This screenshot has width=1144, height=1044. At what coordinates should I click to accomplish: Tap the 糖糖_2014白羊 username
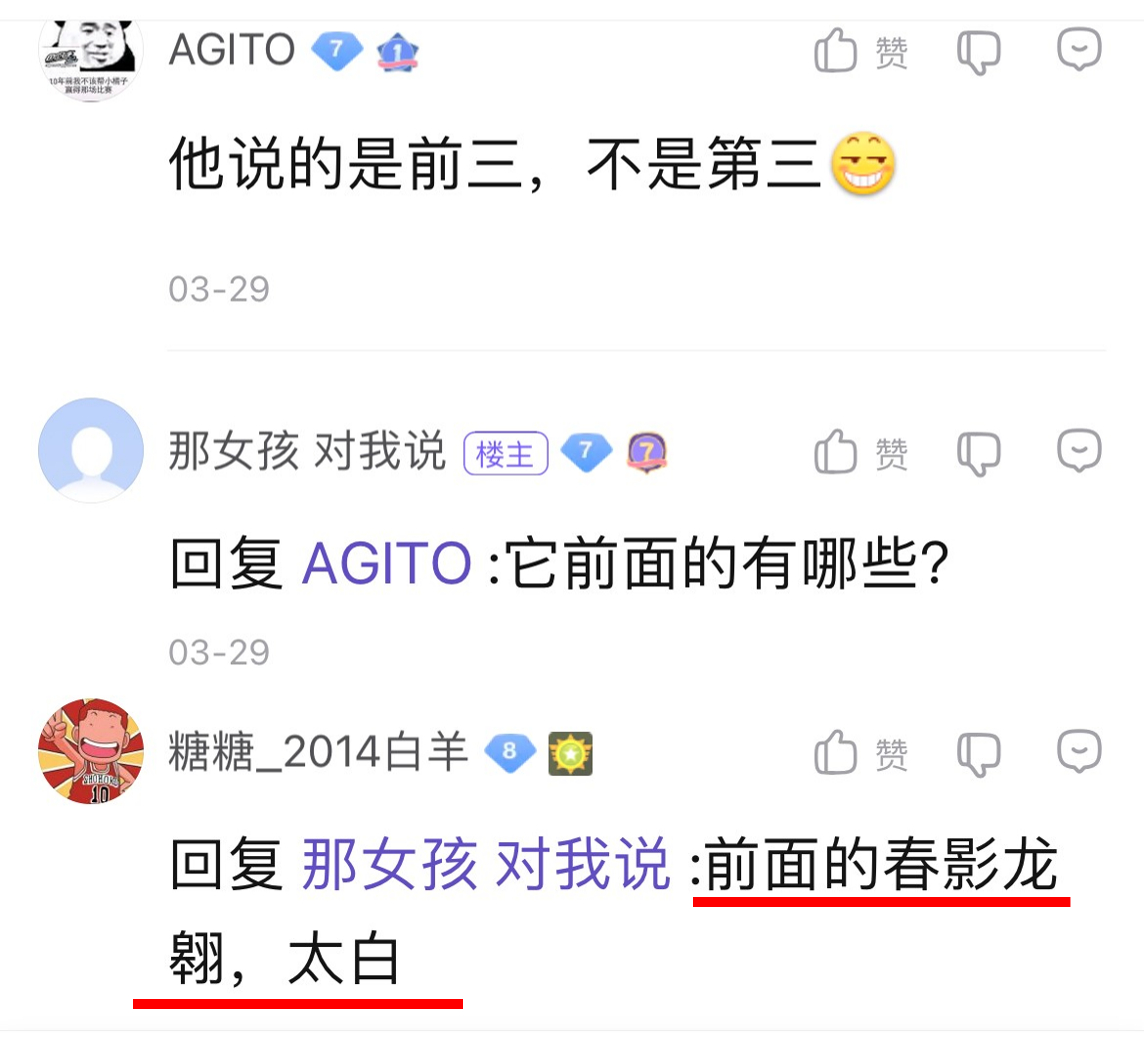coord(318,751)
